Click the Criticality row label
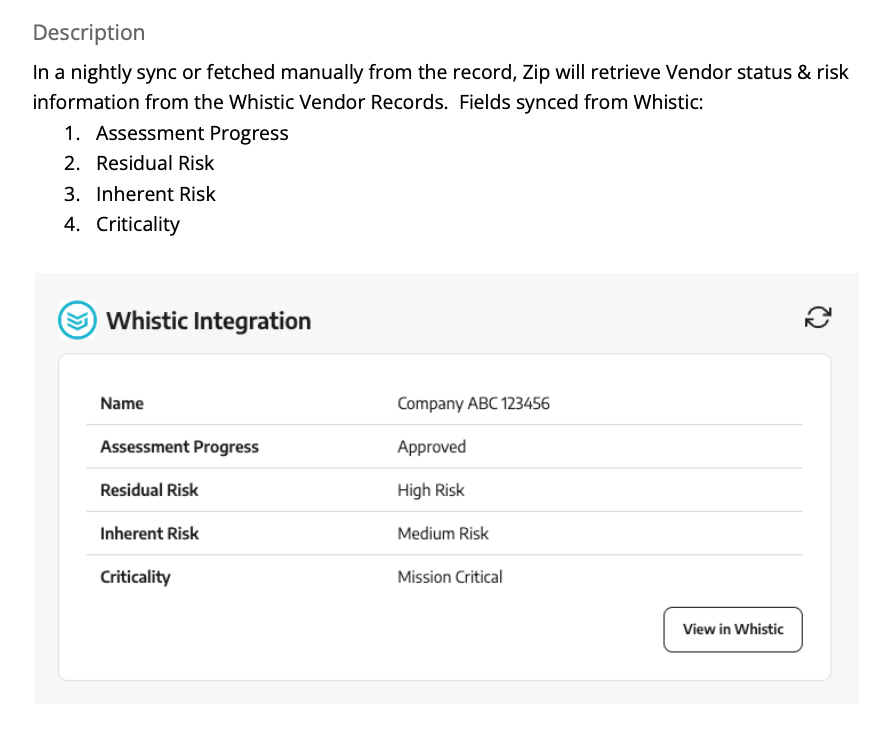Screen dimensions: 896x740 pyautogui.click(x=135, y=577)
